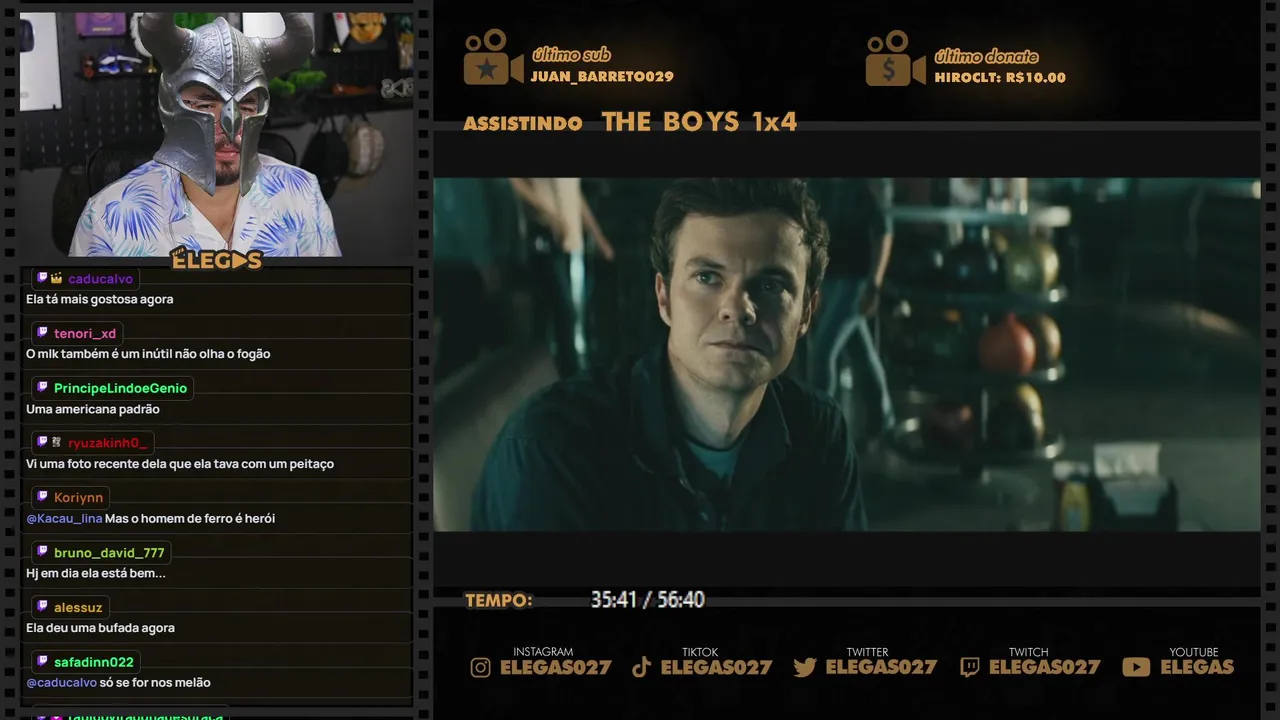The image size is (1280, 720).
Task: Click Twitch badge beside Koriynn
Action: click(42, 497)
